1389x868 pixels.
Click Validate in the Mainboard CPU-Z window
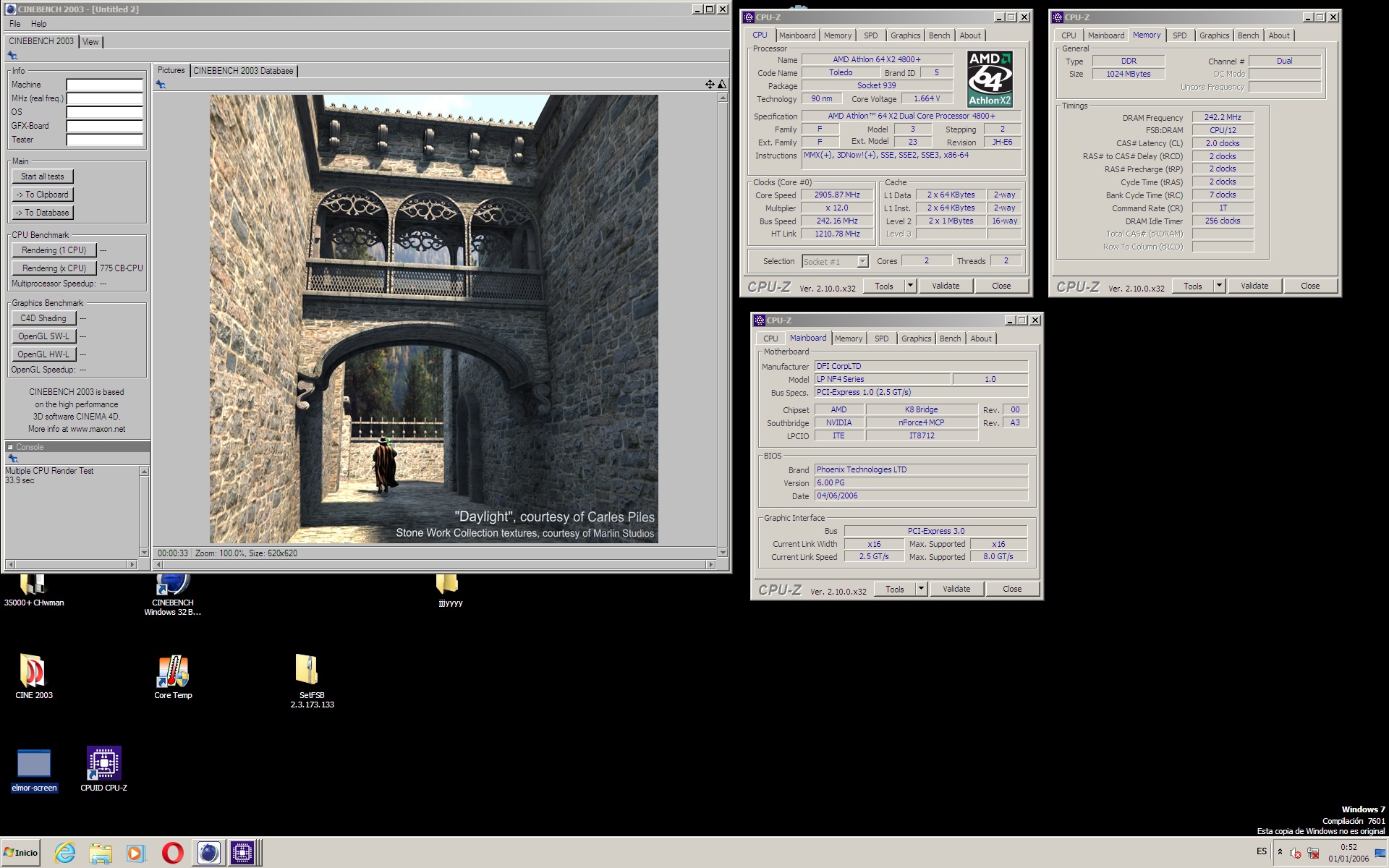(956, 589)
